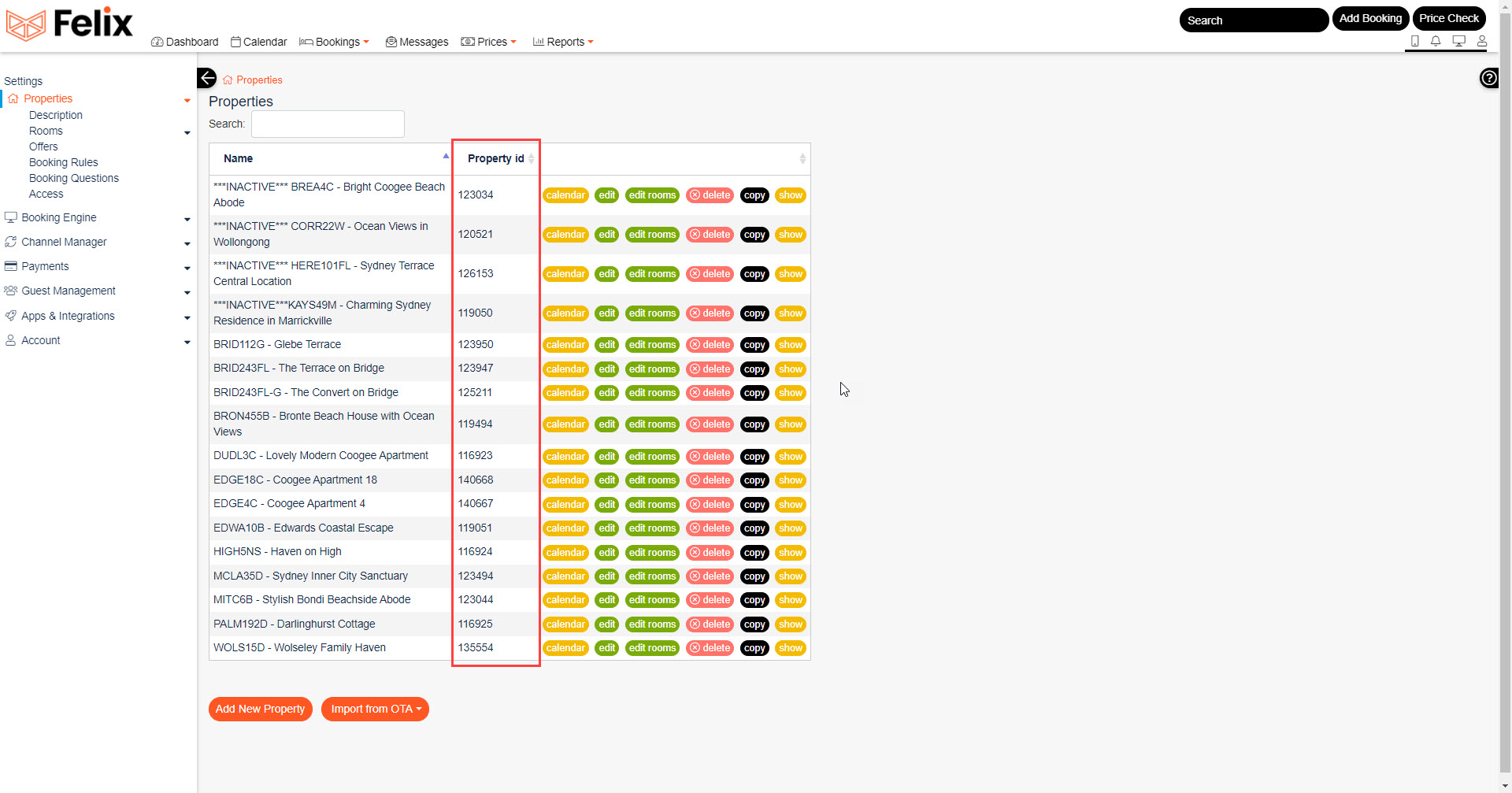Click sort arrows on actions column
1512x793 pixels.
(x=802, y=159)
